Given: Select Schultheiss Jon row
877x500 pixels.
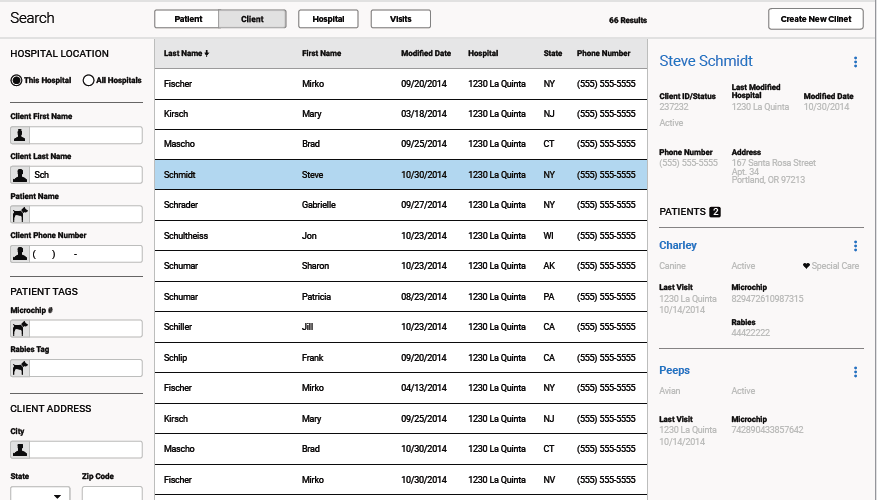Looking at the screenshot, I should 401,235.
